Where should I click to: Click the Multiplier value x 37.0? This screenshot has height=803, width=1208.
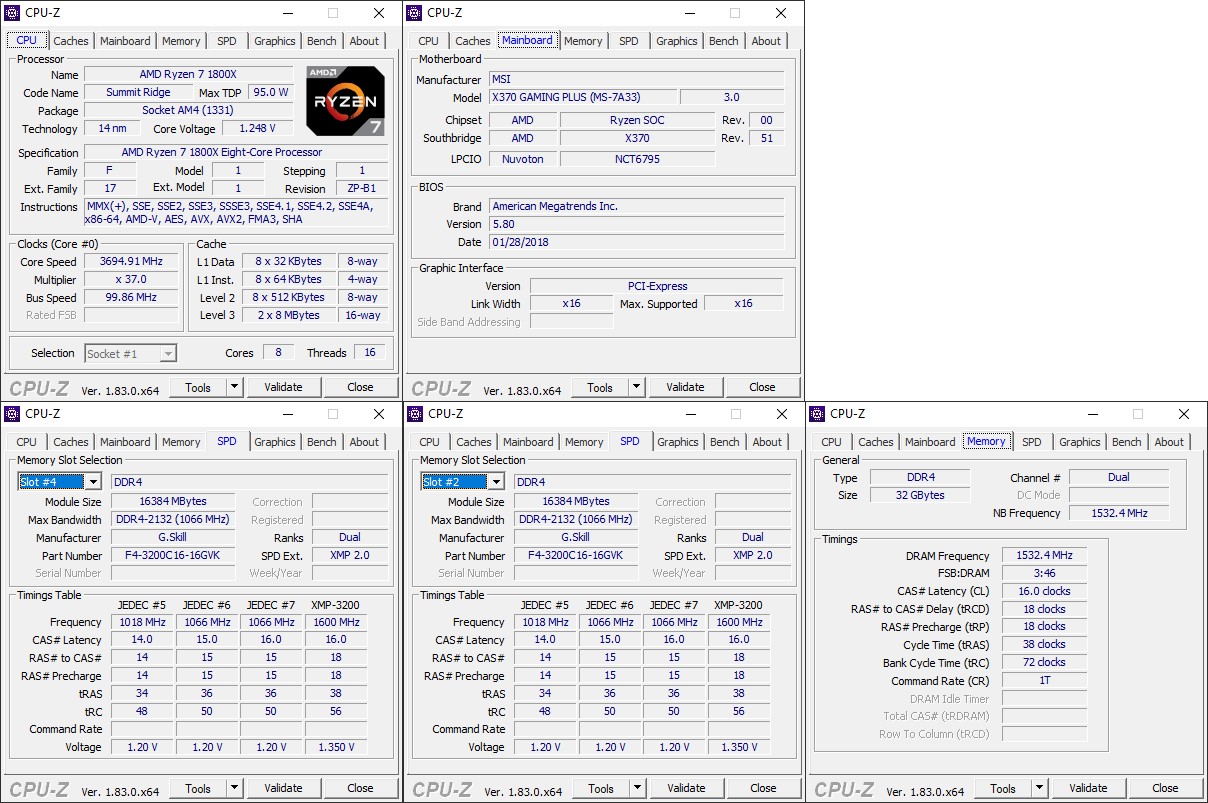[x=130, y=280]
